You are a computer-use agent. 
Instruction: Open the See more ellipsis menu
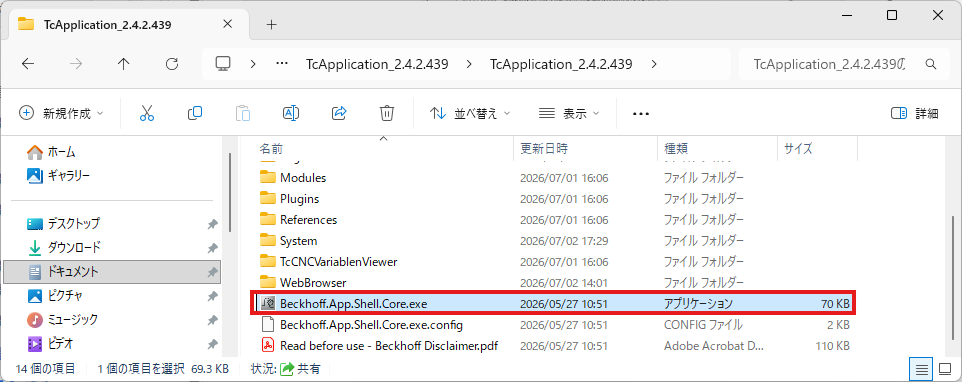click(x=641, y=113)
